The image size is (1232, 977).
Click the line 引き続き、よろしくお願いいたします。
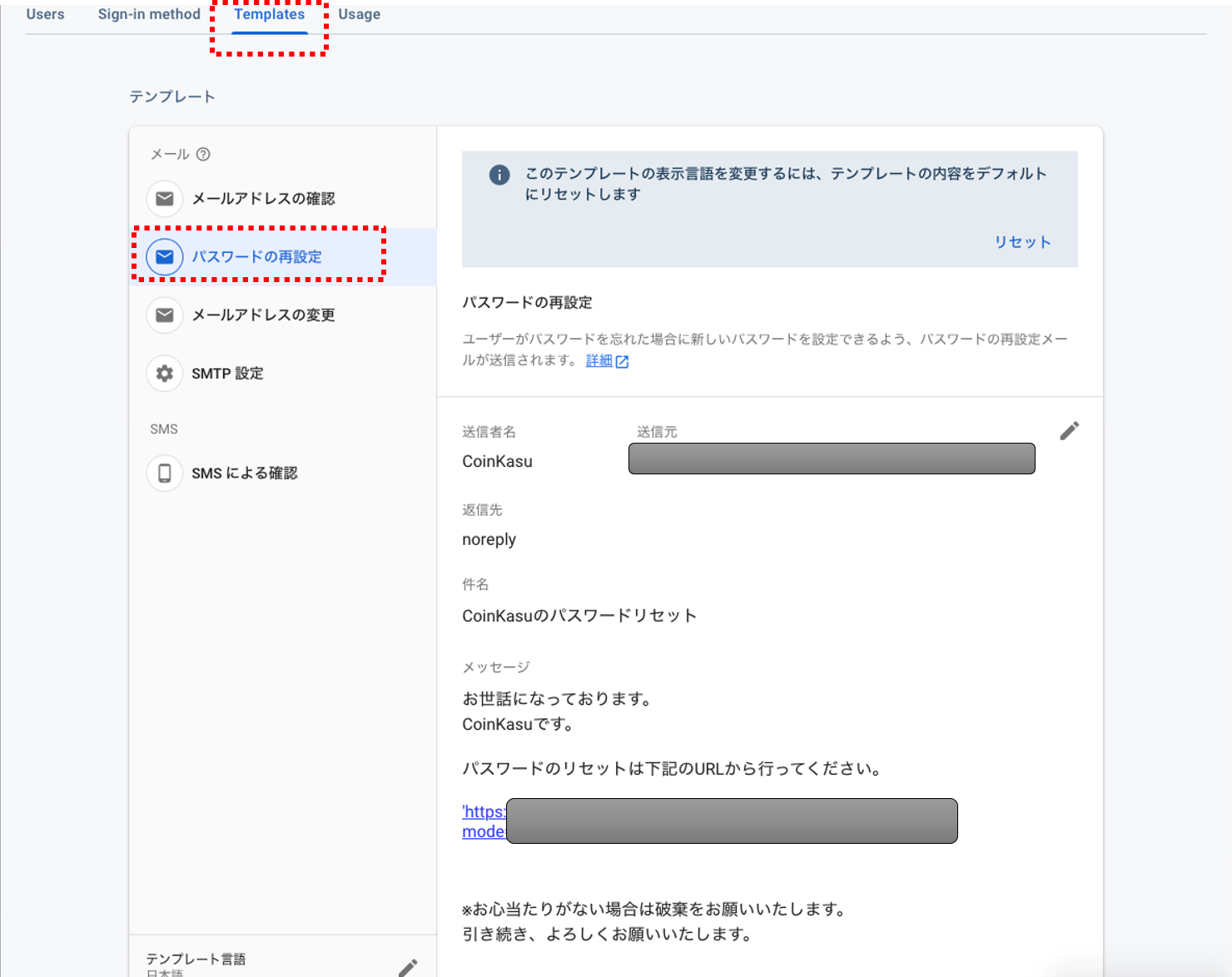tap(609, 934)
